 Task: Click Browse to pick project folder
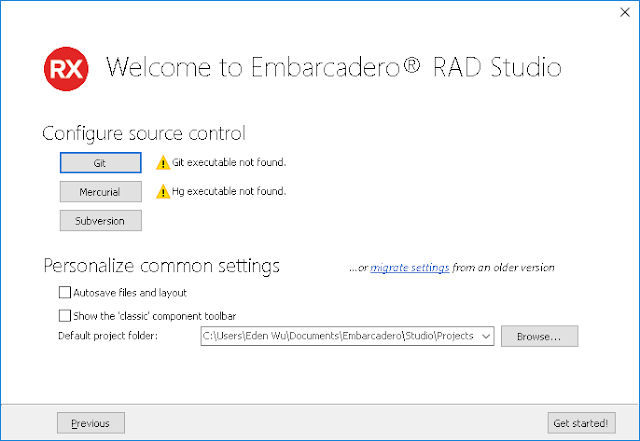tap(539, 336)
